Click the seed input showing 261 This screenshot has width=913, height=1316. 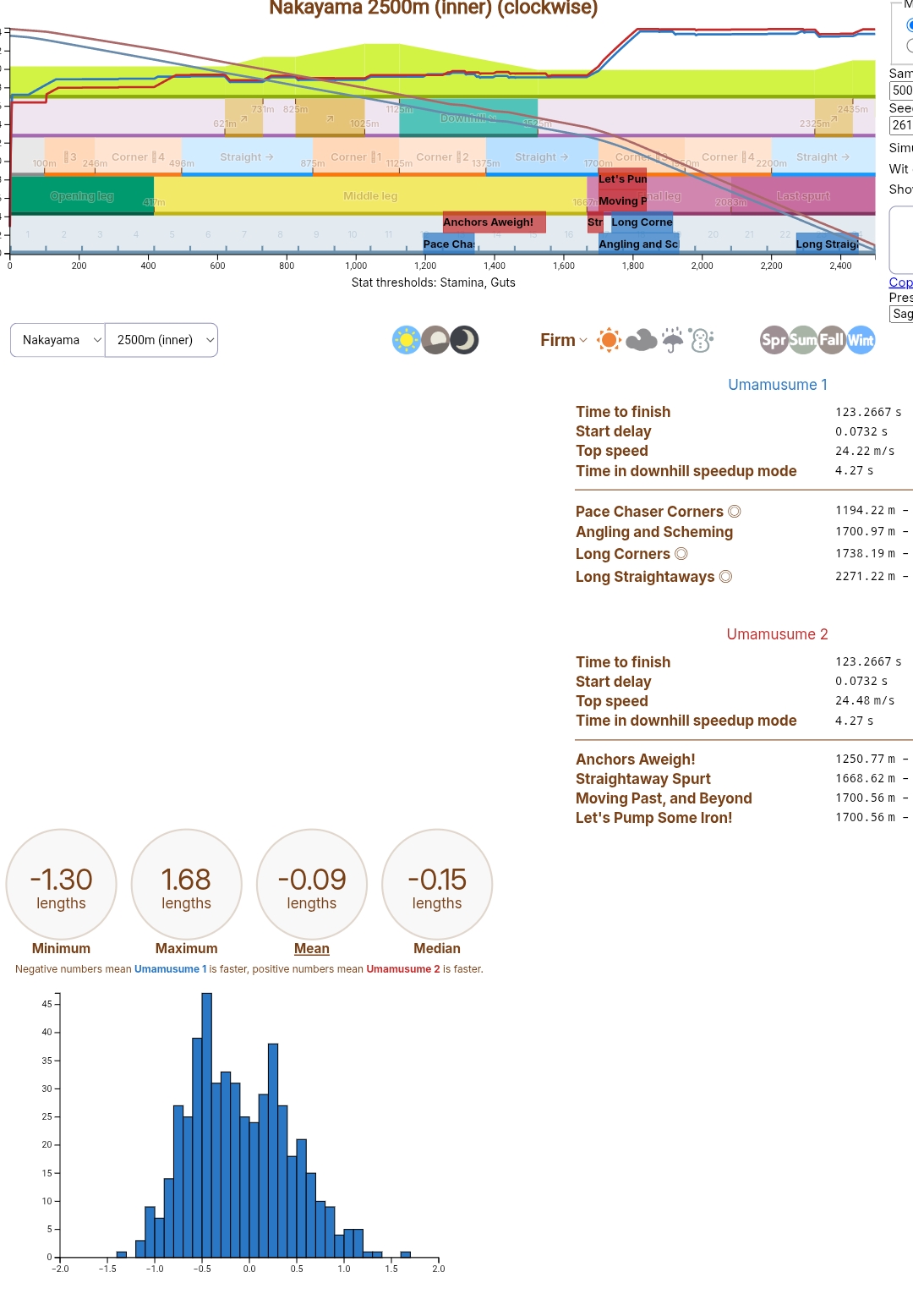click(x=901, y=125)
